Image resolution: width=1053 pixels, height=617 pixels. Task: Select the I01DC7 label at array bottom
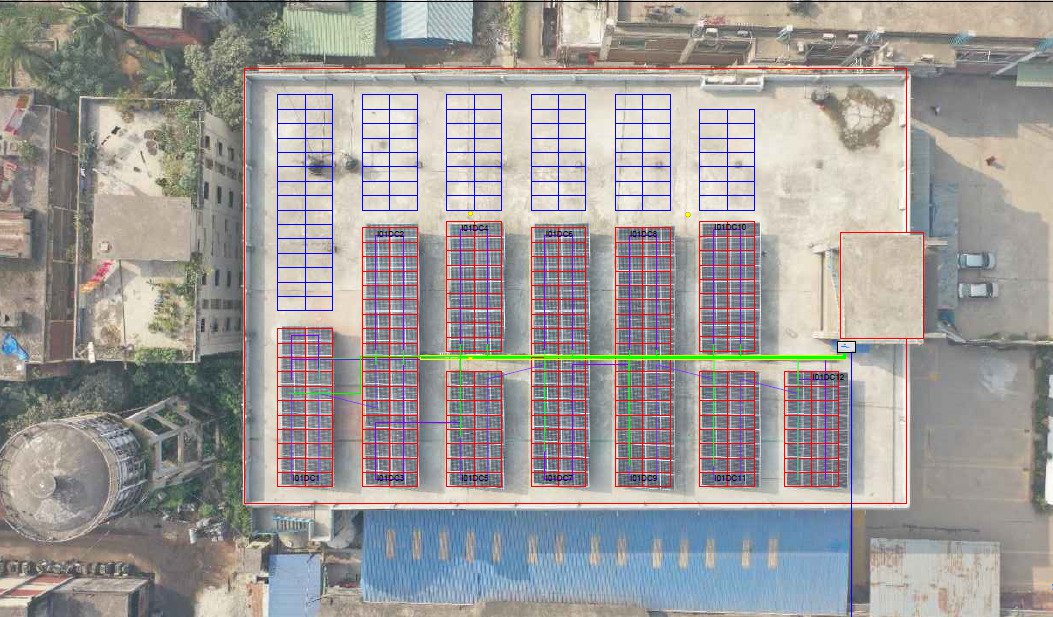(x=559, y=479)
